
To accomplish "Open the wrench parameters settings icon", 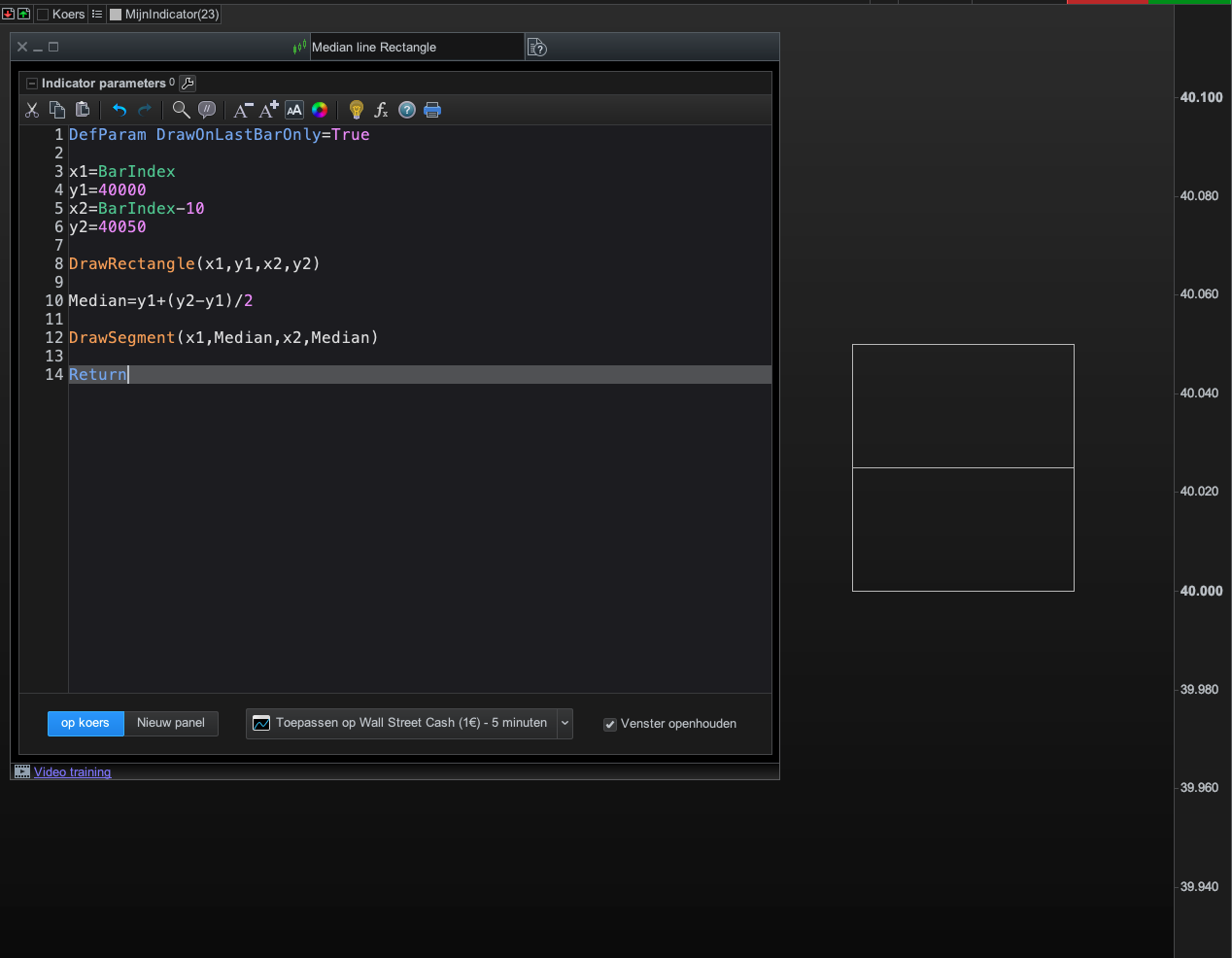I will [188, 84].
